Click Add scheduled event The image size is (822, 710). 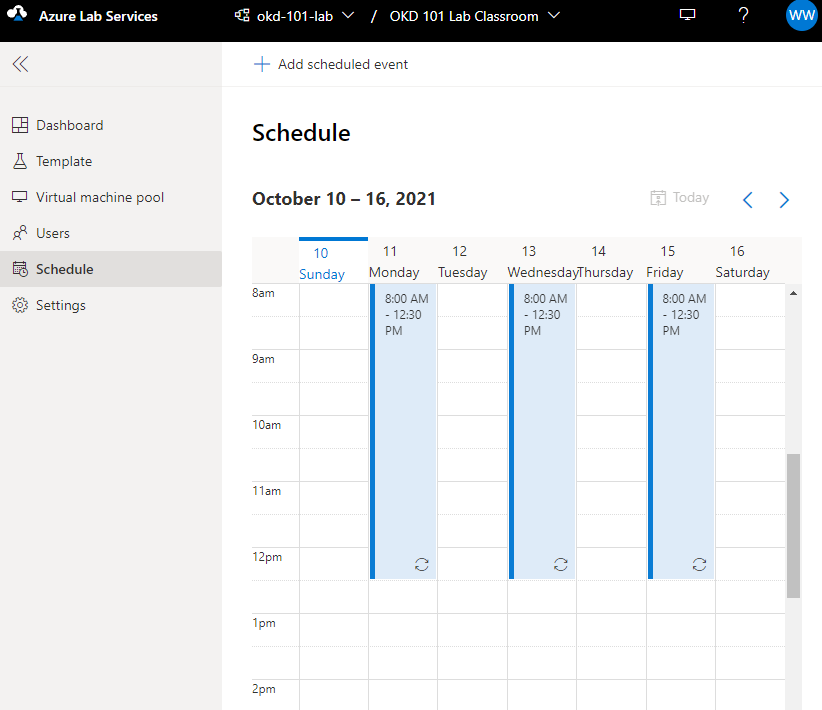(x=331, y=64)
